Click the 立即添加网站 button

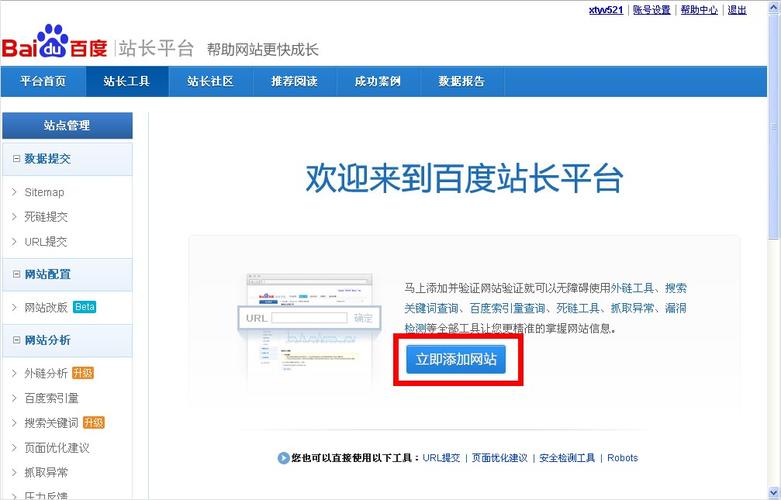[456, 359]
